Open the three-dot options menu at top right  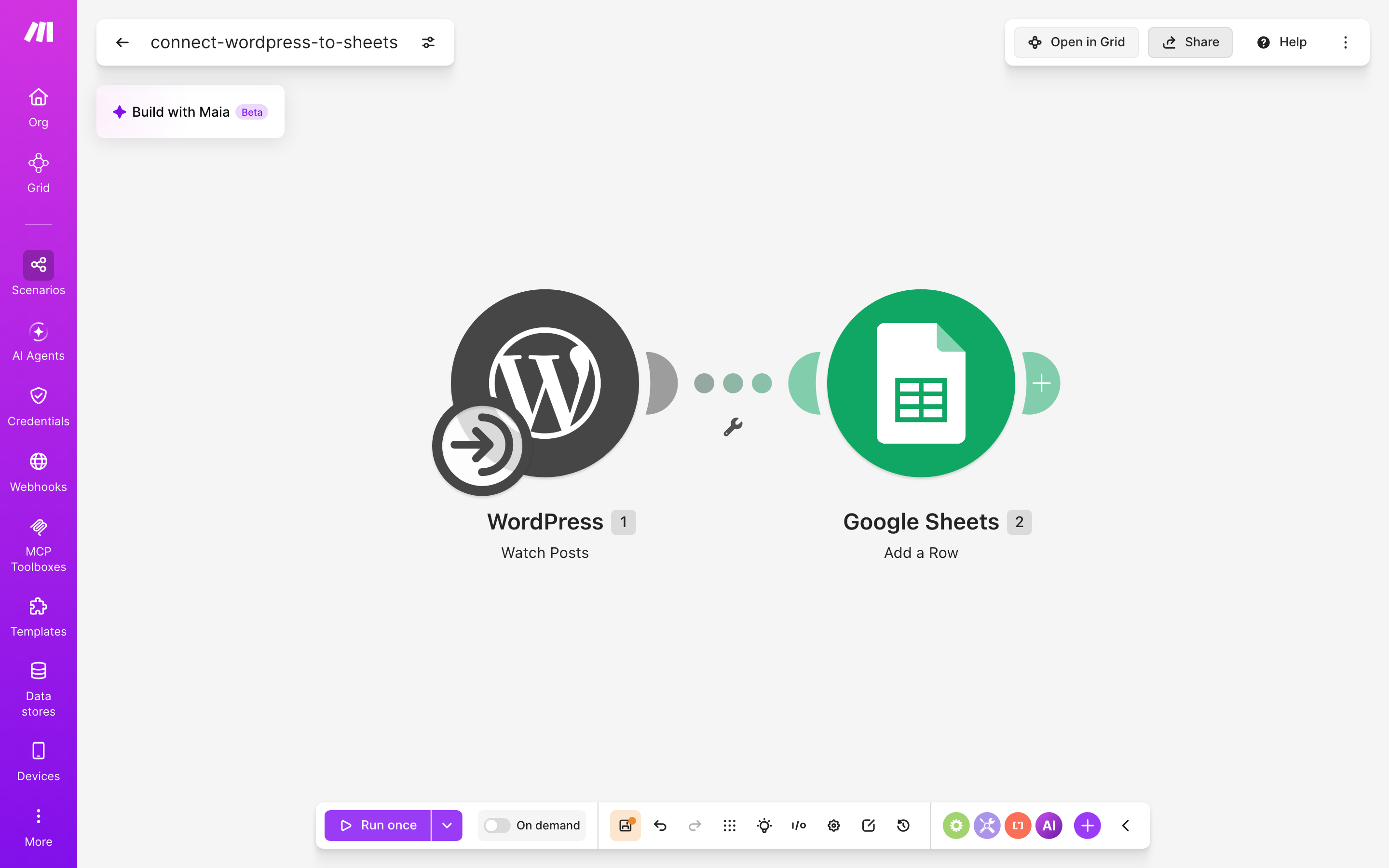(x=1346, y=42)
